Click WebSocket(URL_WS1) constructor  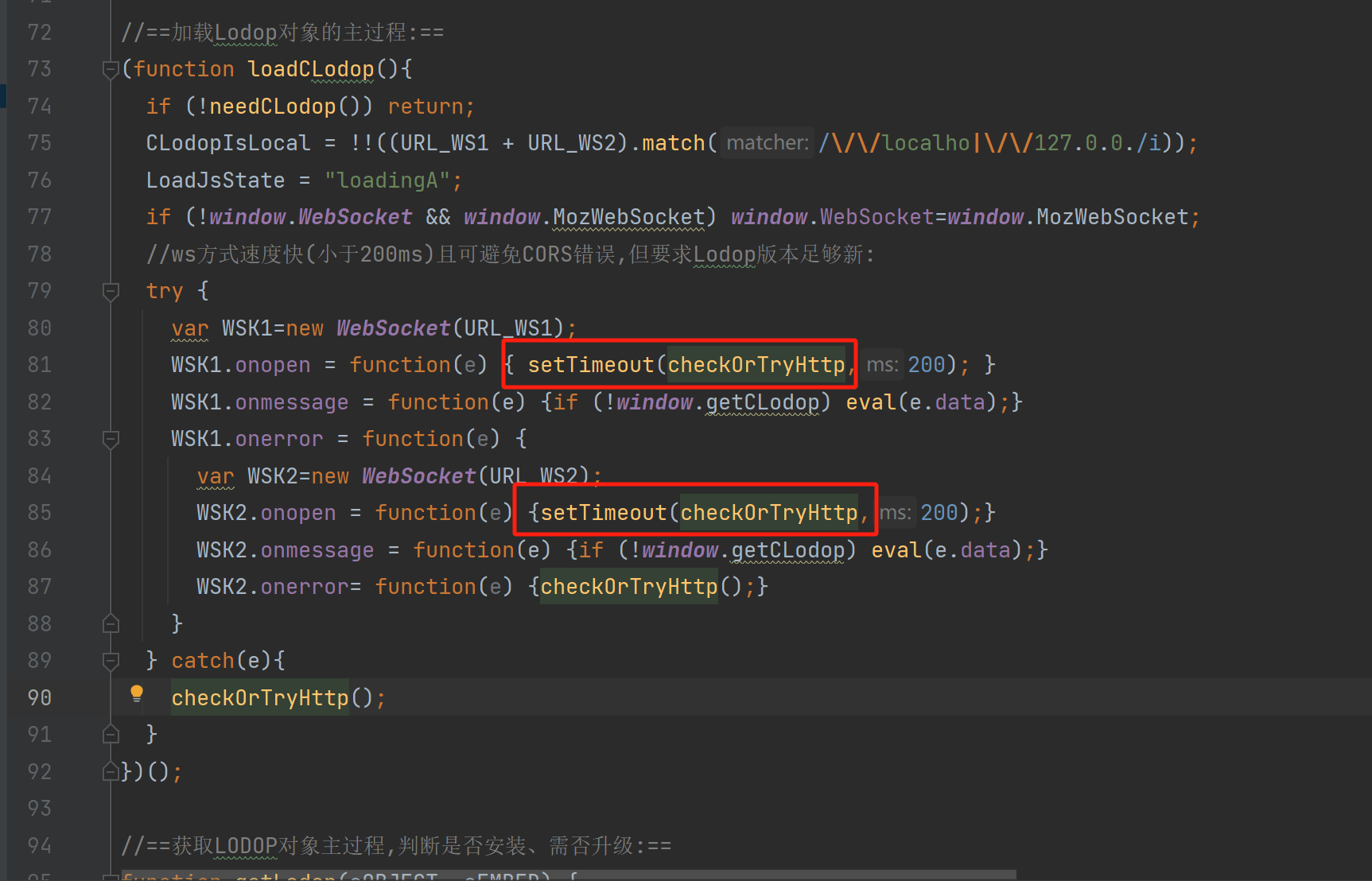click(450, 328)
